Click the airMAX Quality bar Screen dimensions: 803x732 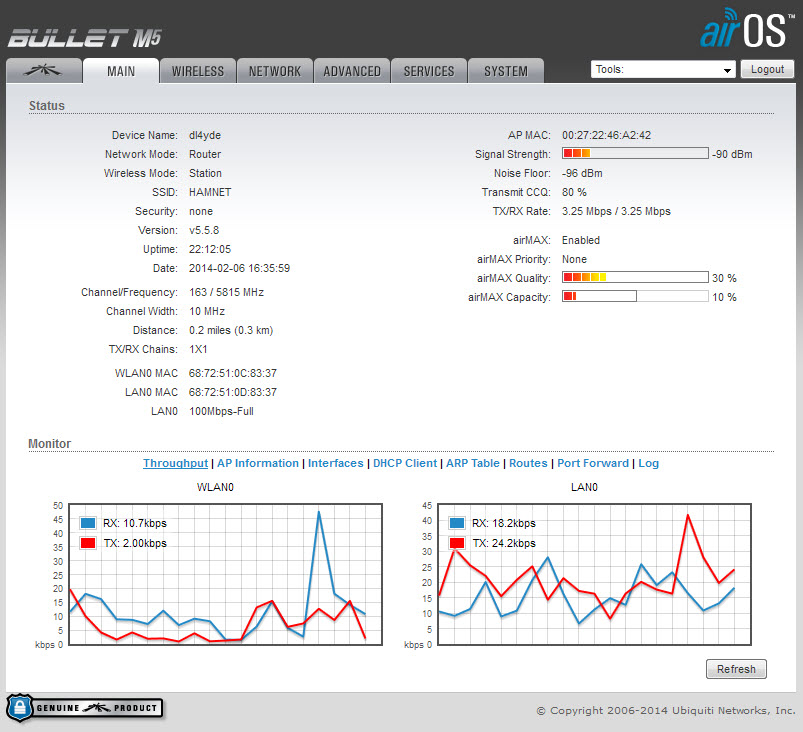(635, 277)
